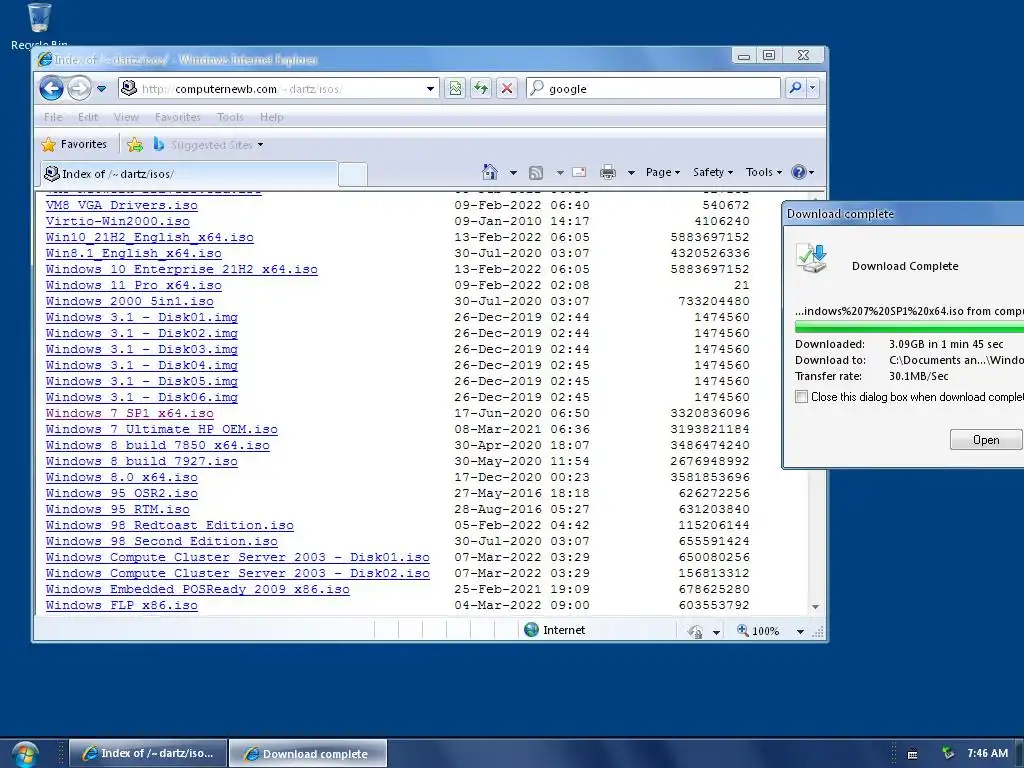The image size is (1024, 768).
Task: Open Windows_95_OSR2.iso link
Action: pyautogui.click(x=121, y=493)
